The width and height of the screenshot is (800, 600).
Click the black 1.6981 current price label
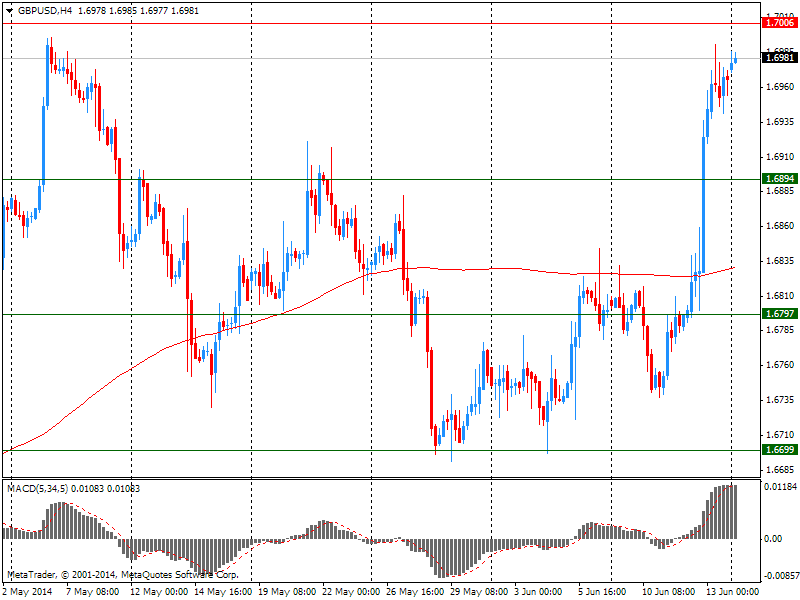click(780, 58)
